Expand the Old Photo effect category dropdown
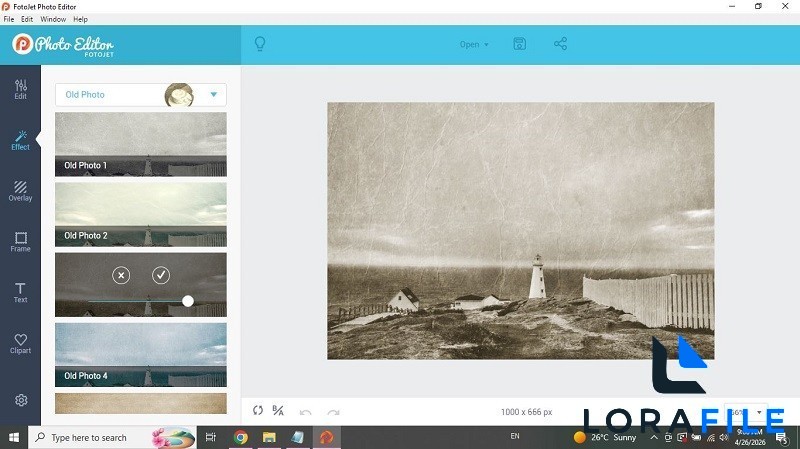 coord(141,94)
